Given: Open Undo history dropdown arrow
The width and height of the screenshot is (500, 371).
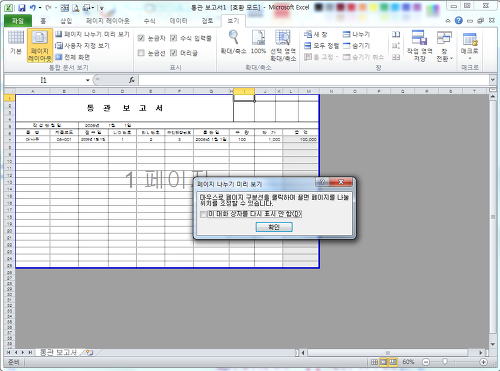Looking at the screenshot, I should [40, 8].
